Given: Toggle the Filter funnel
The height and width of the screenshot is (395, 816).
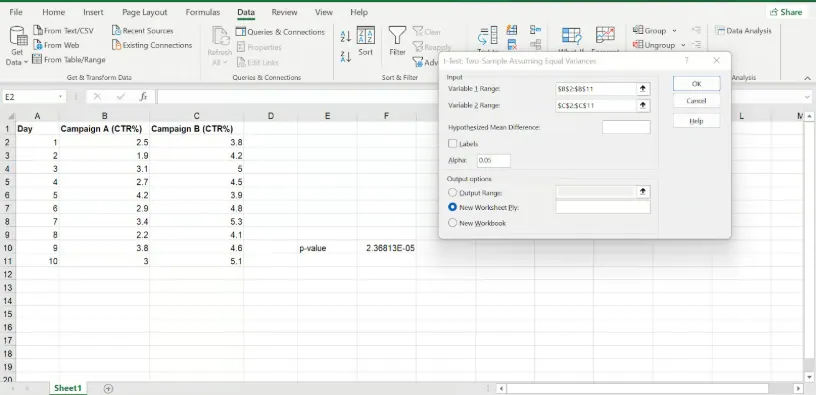Looking at the screenshot, I should (x=398, y=42).
